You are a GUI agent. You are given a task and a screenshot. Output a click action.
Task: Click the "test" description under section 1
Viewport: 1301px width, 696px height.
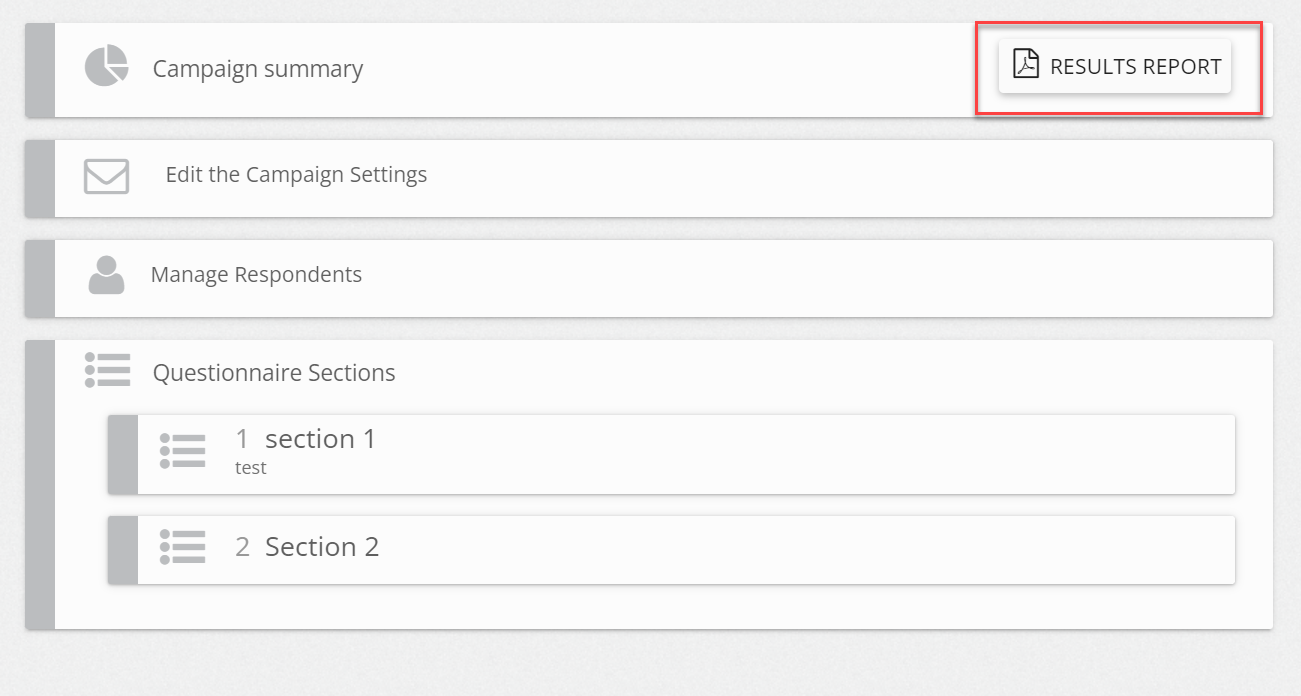point(251,467)
